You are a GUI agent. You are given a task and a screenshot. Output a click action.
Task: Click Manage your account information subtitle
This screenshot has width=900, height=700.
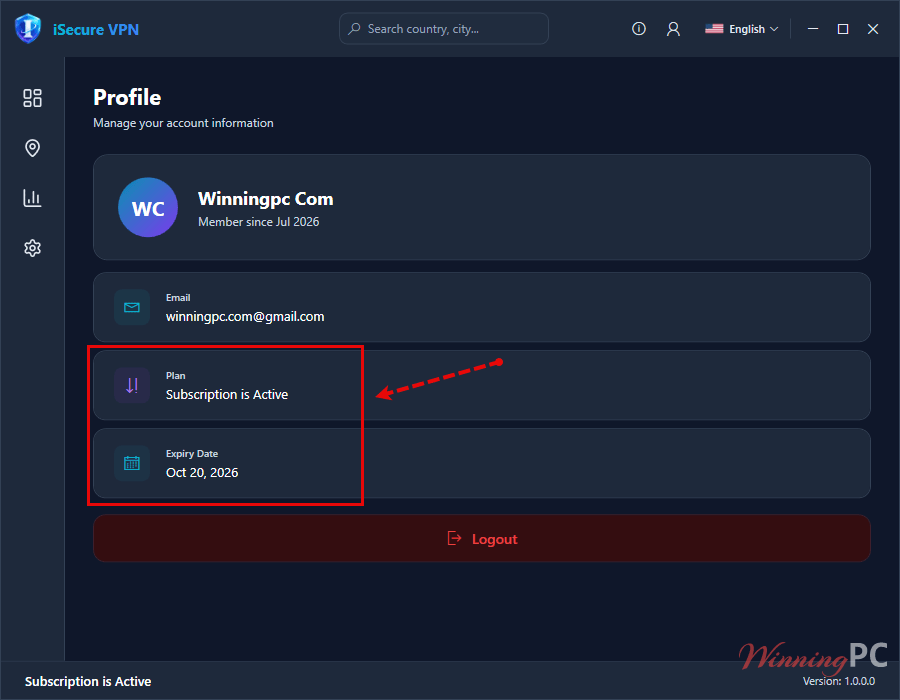point(183,123)
